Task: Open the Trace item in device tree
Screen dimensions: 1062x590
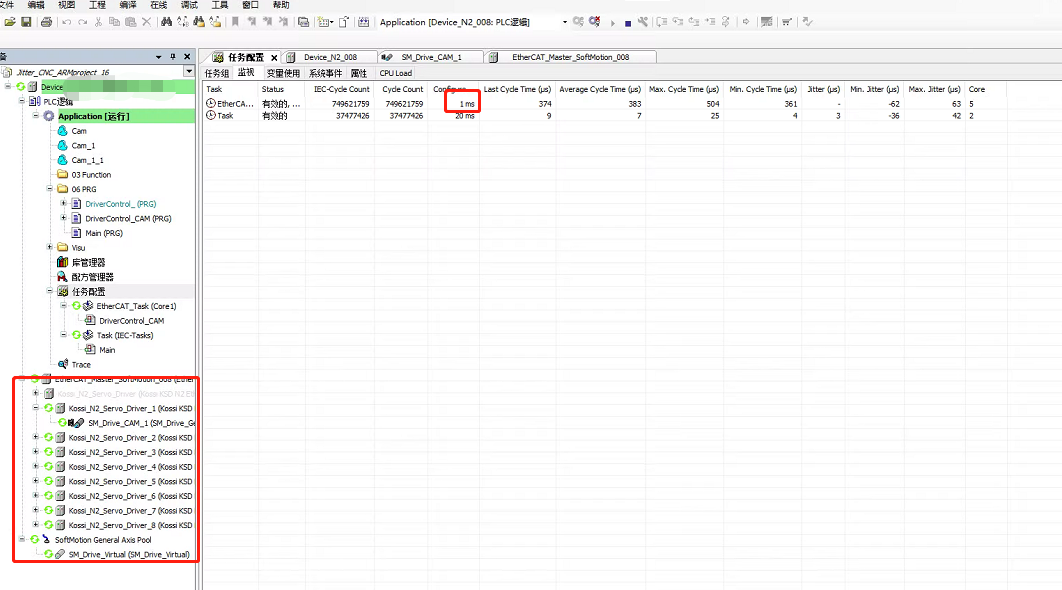Action: point(81,364)
